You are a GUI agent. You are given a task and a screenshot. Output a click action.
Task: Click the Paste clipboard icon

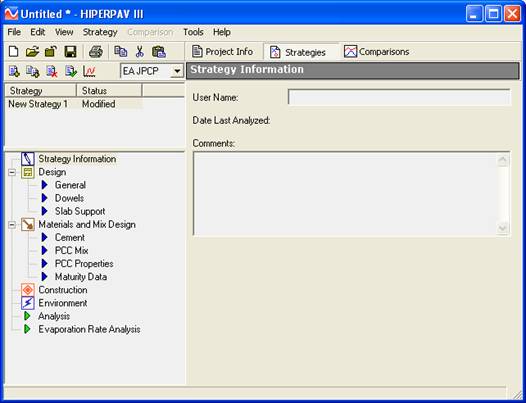coord(159,52)
